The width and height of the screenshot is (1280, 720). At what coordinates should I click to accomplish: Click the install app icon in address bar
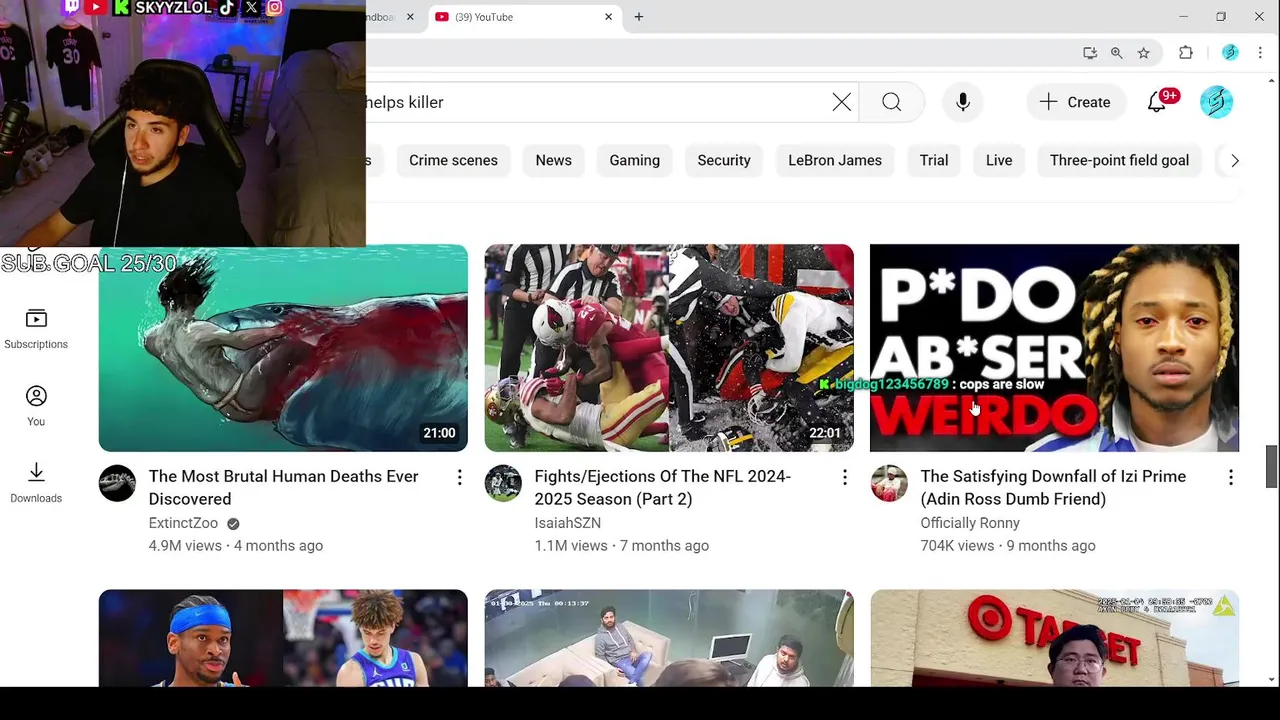pos(1090,53)
